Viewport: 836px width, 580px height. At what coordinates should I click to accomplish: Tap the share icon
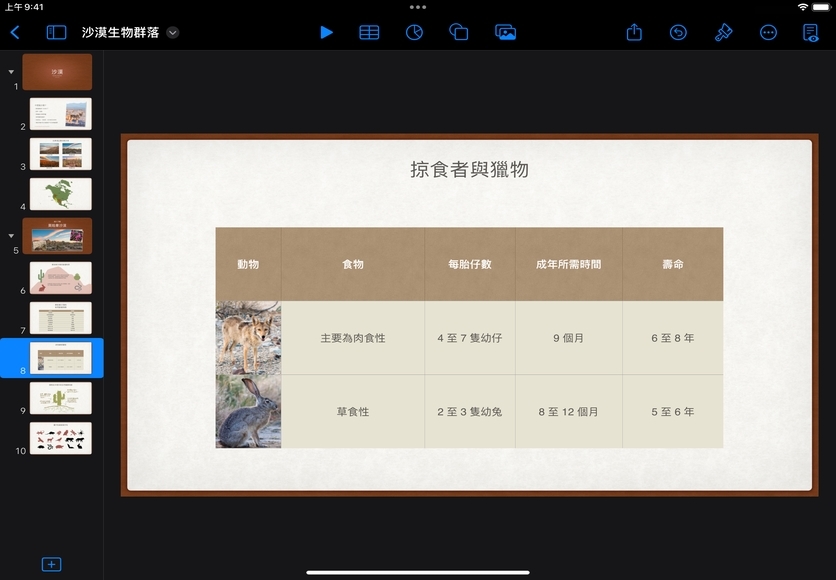click(634, 32)
